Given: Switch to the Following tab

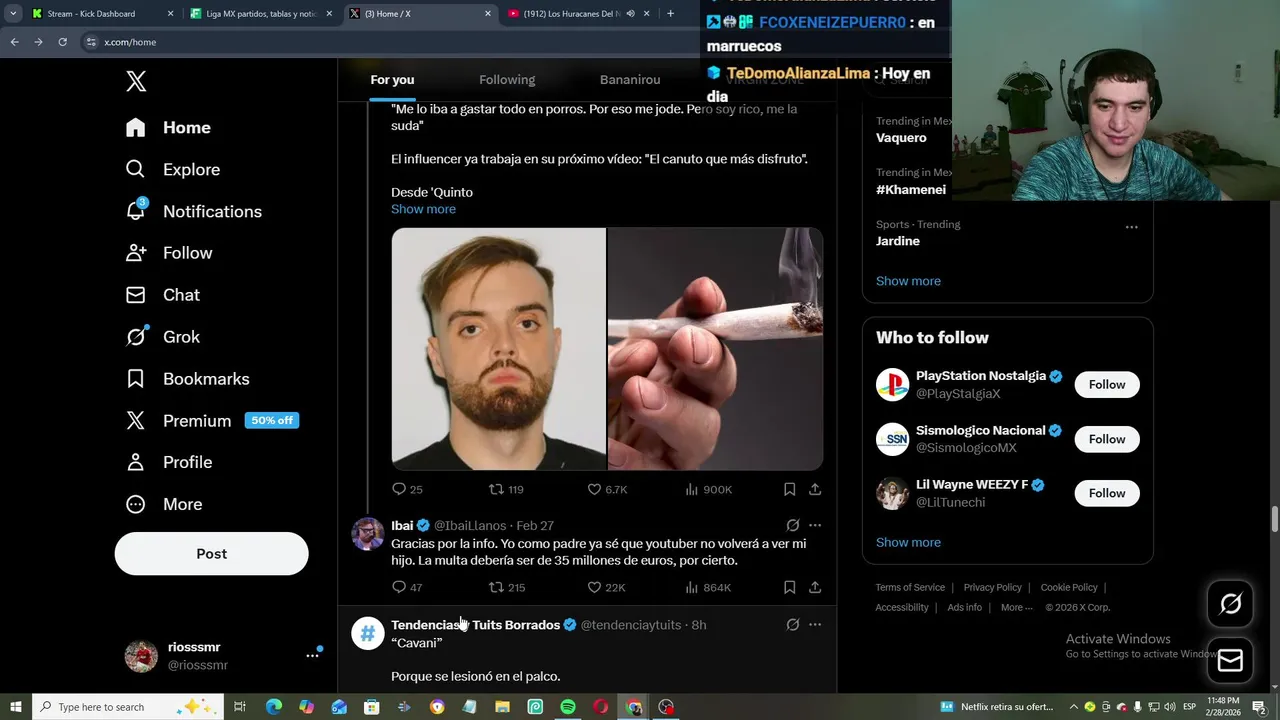Looking at the screenshot, I should pyautogui.click(x=507, y=80).
